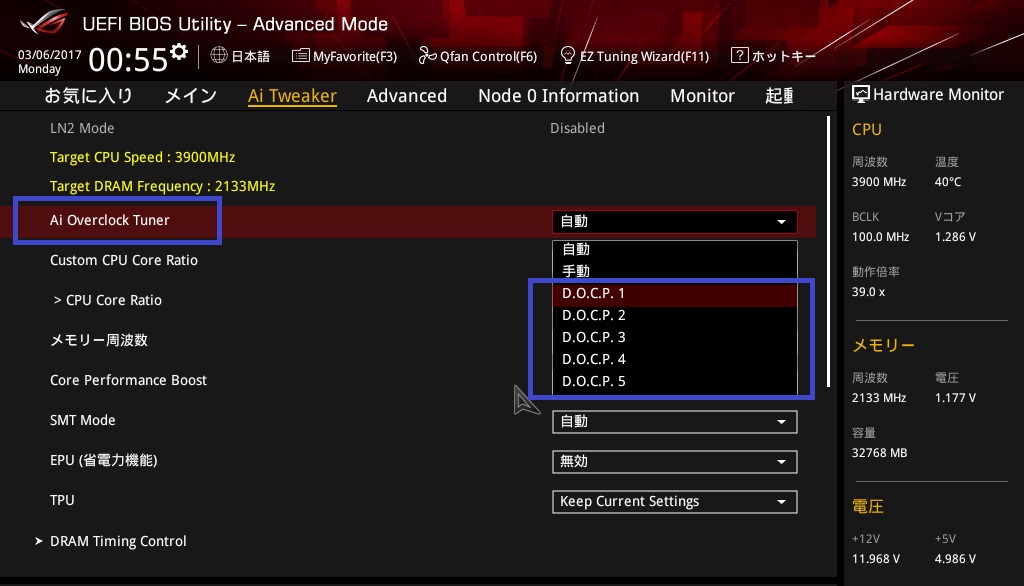Click Qfan Control(F6) label
Screen dimensions: 1024x586
(488, 56)
